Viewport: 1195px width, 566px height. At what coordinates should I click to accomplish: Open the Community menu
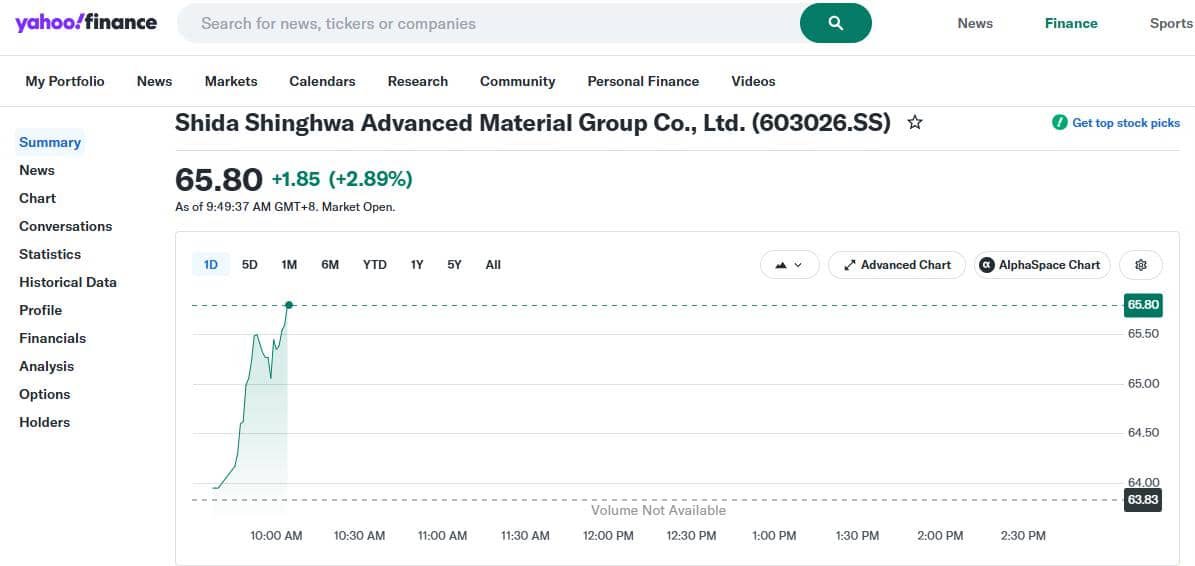pos(517,82)
